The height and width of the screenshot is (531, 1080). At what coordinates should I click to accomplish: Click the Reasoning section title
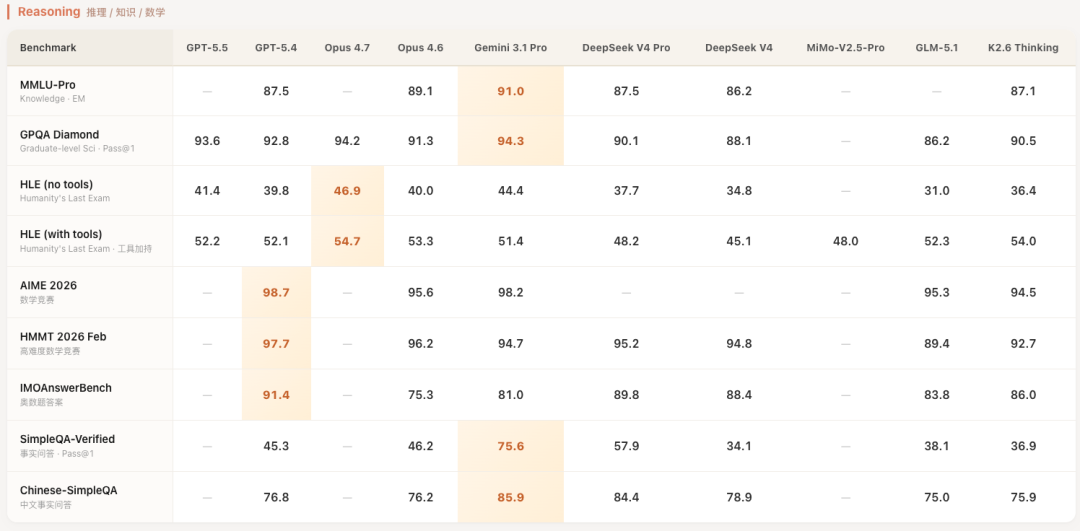(x=49, y=12)
